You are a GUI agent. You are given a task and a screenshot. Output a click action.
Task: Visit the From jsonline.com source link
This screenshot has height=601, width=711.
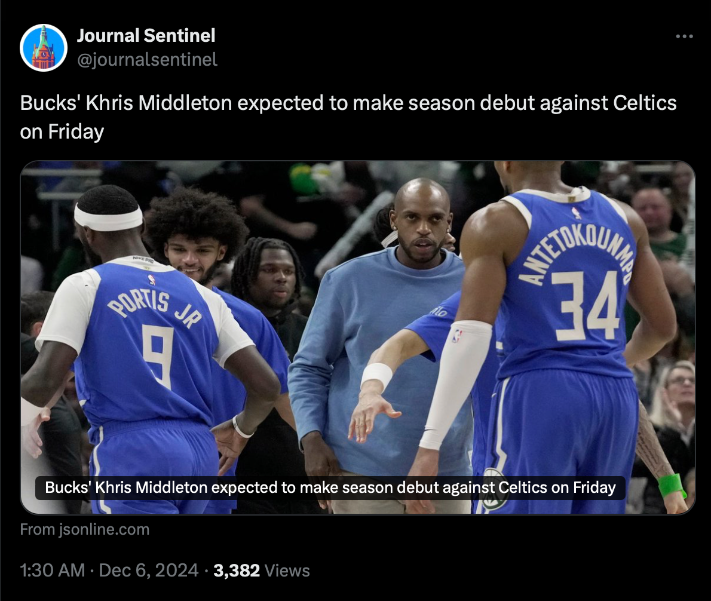click(85, 529)
